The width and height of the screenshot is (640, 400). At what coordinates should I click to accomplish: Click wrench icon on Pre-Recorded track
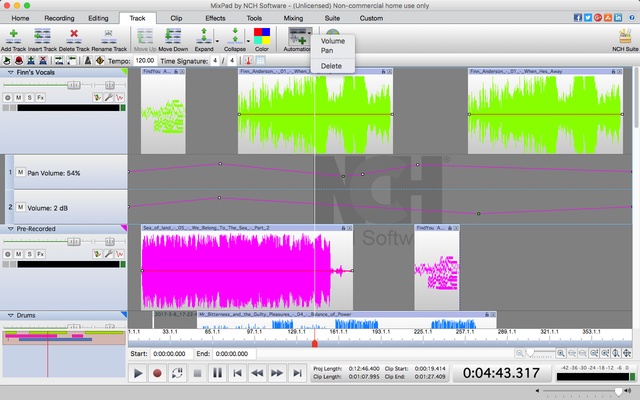(x=108, y=254)
